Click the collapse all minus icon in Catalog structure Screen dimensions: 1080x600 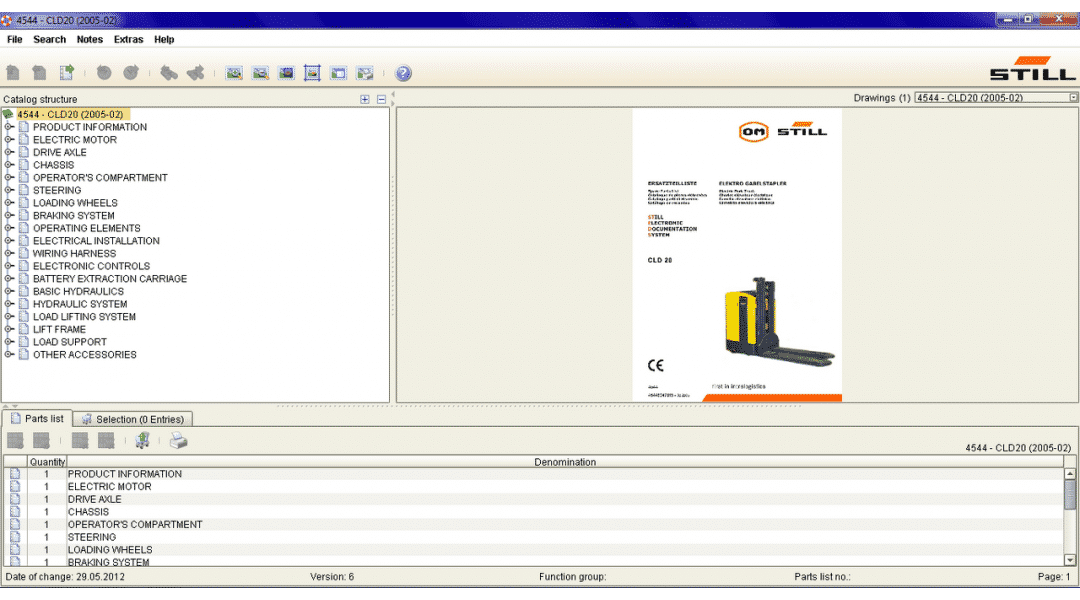tap(382, 99)
